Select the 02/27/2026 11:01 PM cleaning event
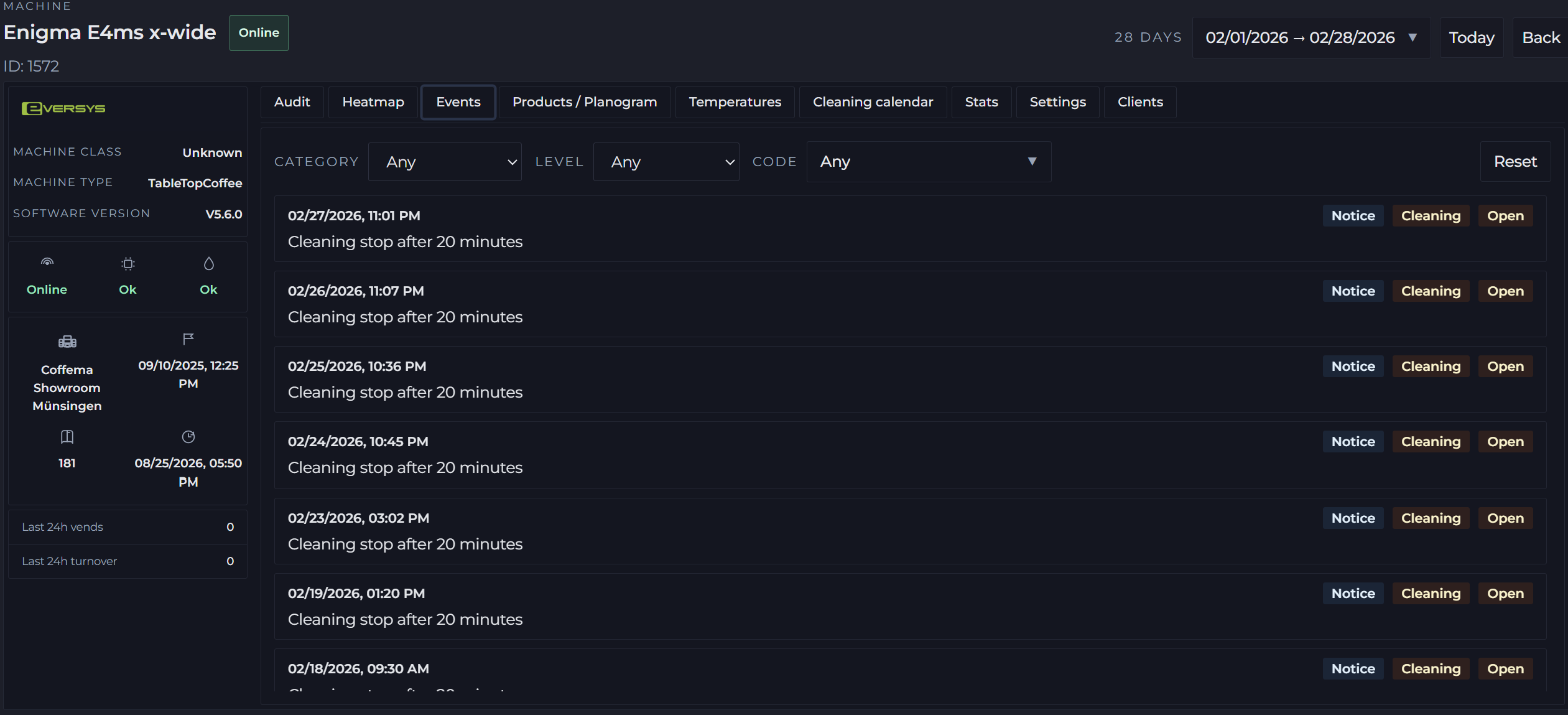This screenshot has height=715, width=1568. 910,229
